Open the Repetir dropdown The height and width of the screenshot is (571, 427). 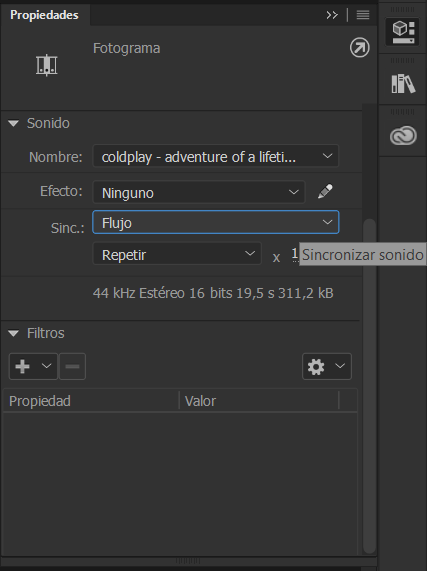point(177,254)
